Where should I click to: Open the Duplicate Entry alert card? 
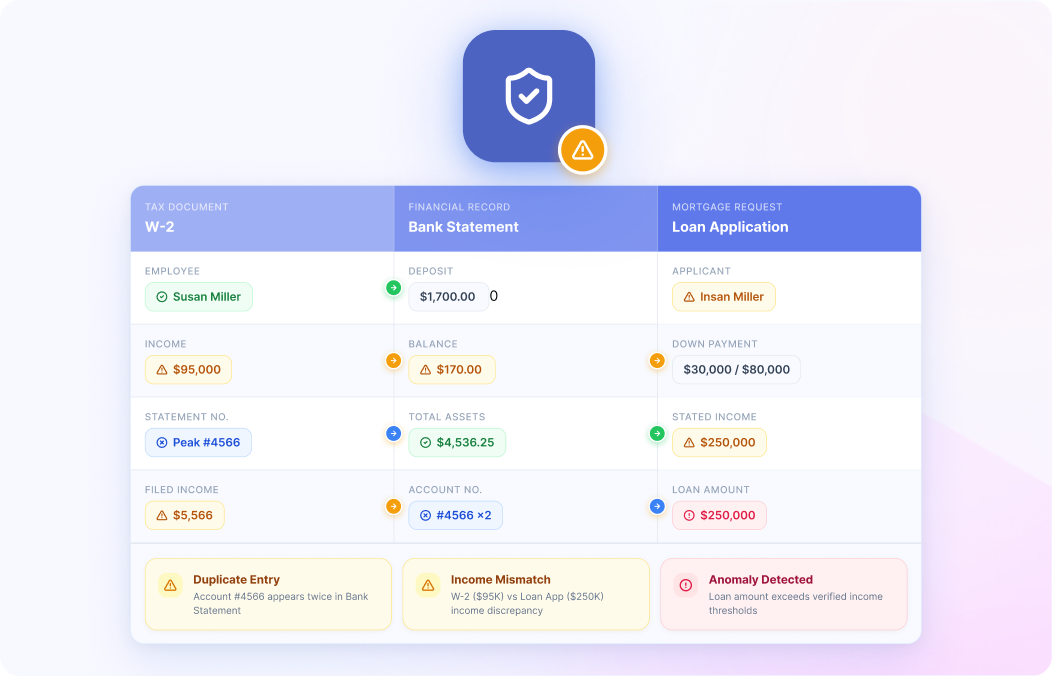click(x=268, y=594)
